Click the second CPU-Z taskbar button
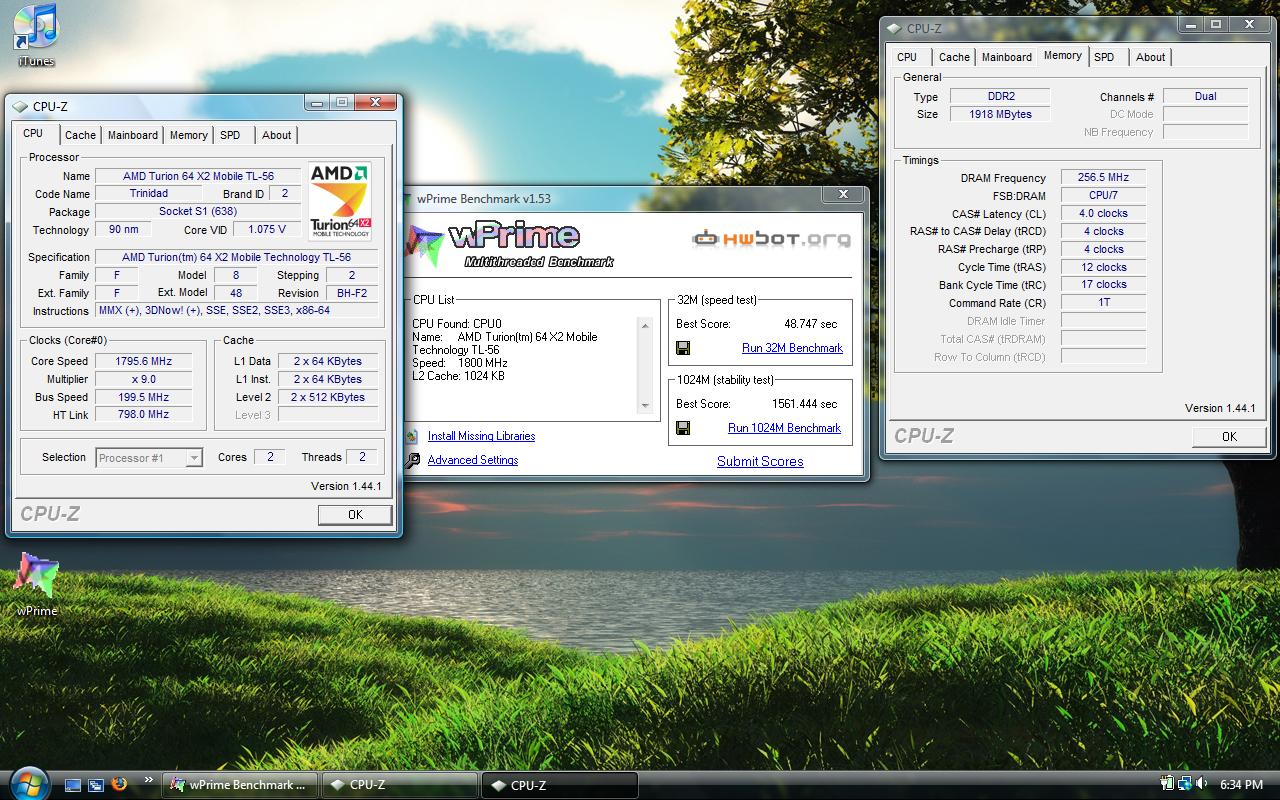1280x800 pixels. click(559, 785)
